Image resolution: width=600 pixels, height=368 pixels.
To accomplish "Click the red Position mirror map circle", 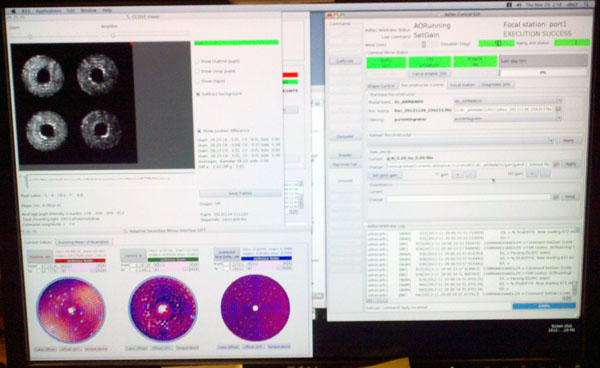I will tap(71, 310).
